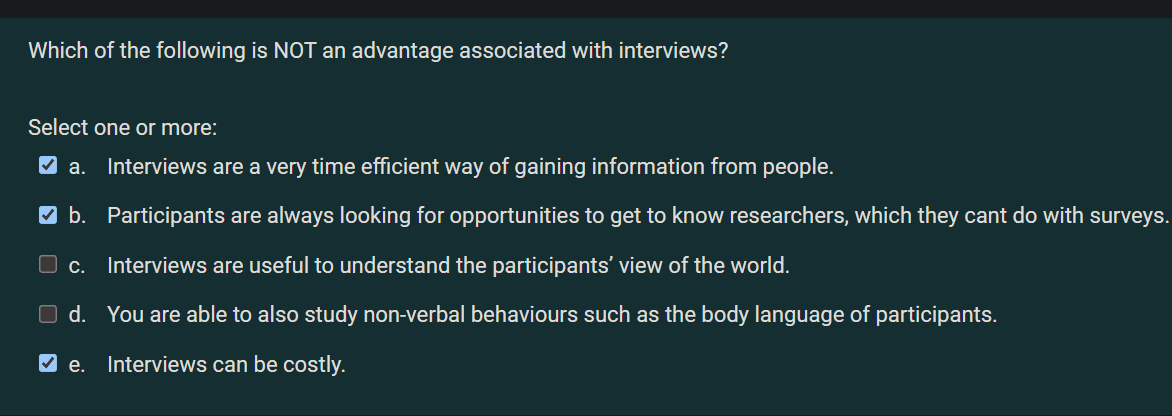
Task: Click the dark bar above the question
Action: pyautogui.click(x=586, y=8)
